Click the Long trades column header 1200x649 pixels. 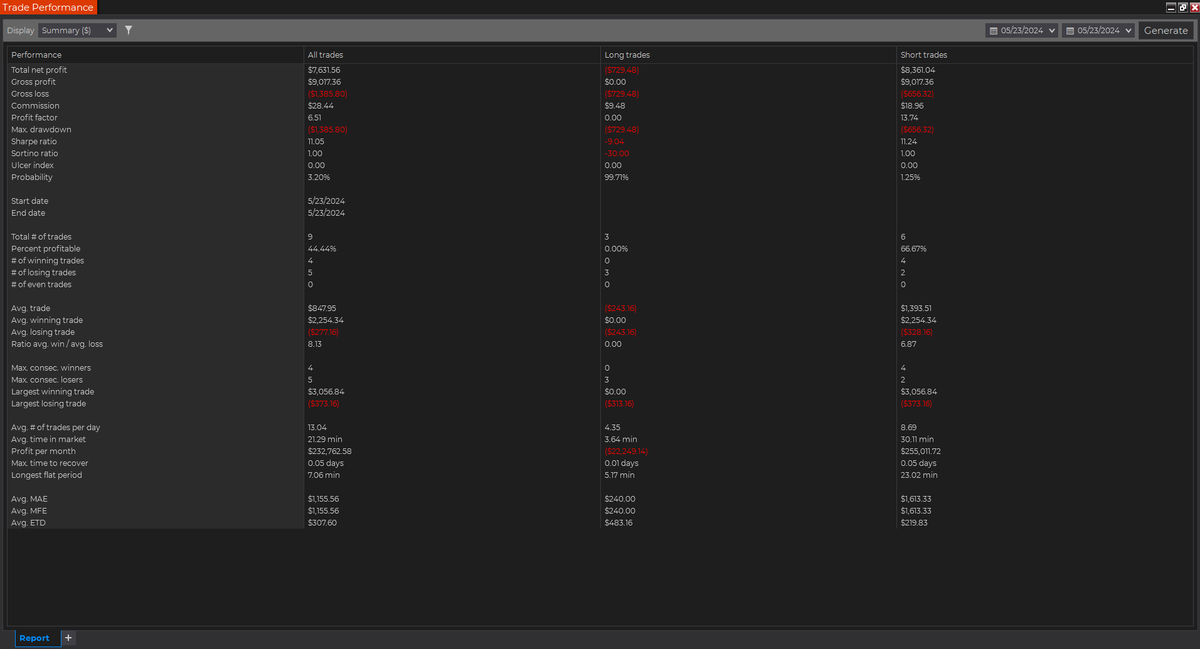626,55
